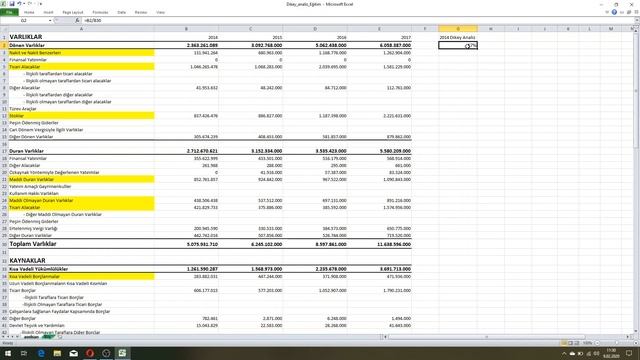Image resolution: width=640 pixels, height=360 pixels.
Task: Click the Undo arrow icon
Action: click(19, 4)
